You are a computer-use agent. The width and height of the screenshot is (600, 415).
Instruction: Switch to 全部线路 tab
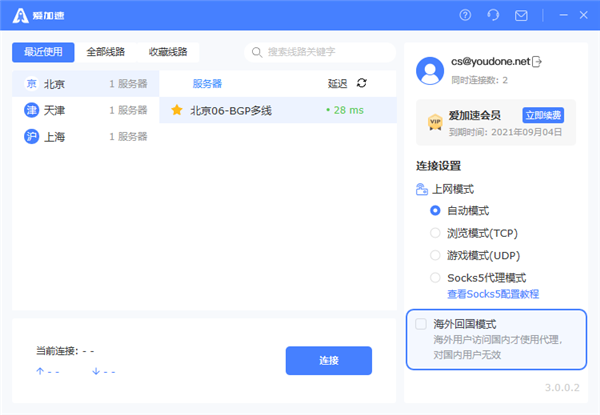click(x=106, y=52)
